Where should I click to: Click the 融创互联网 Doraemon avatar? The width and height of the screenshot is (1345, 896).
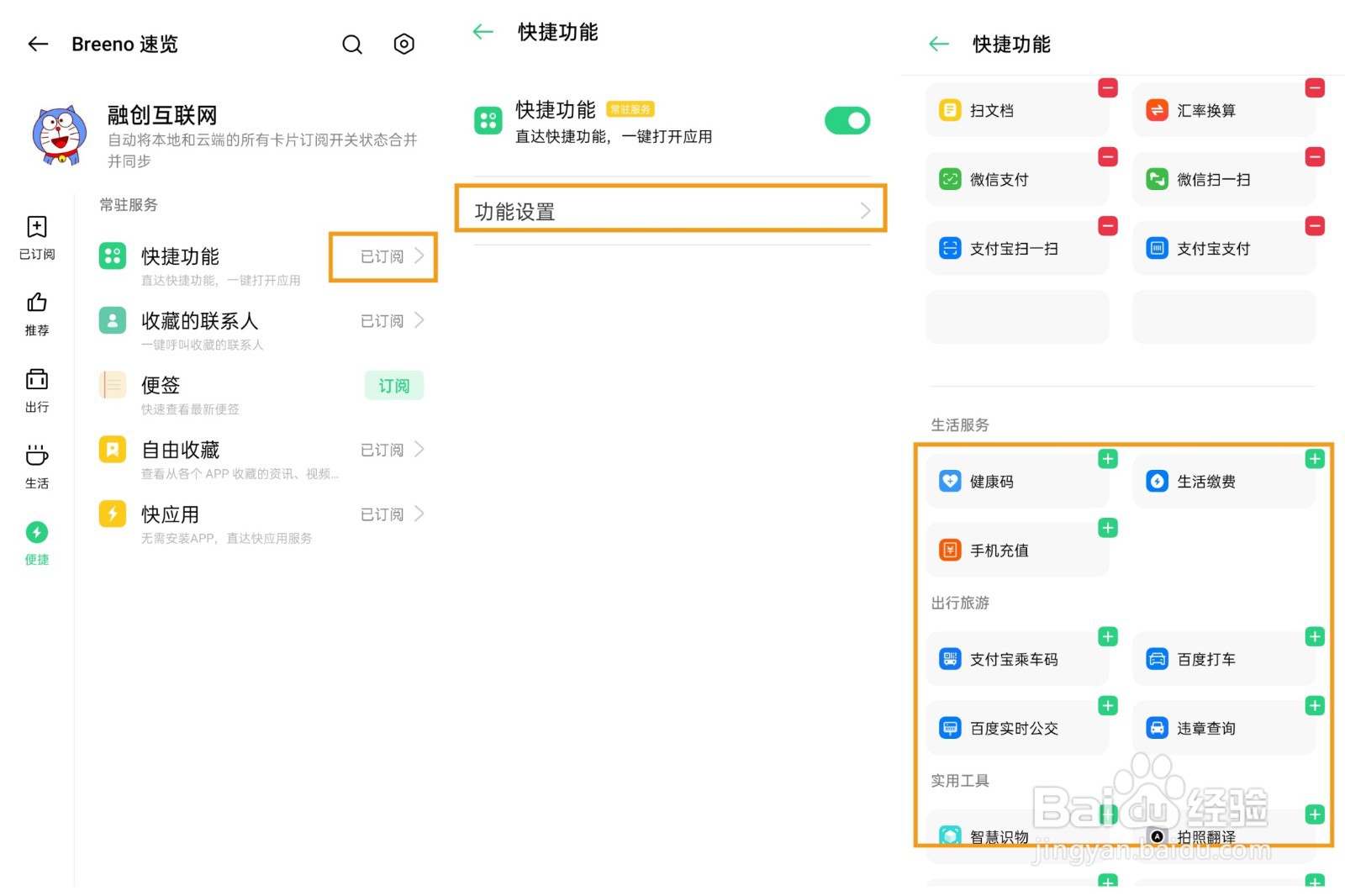(60, 135)
